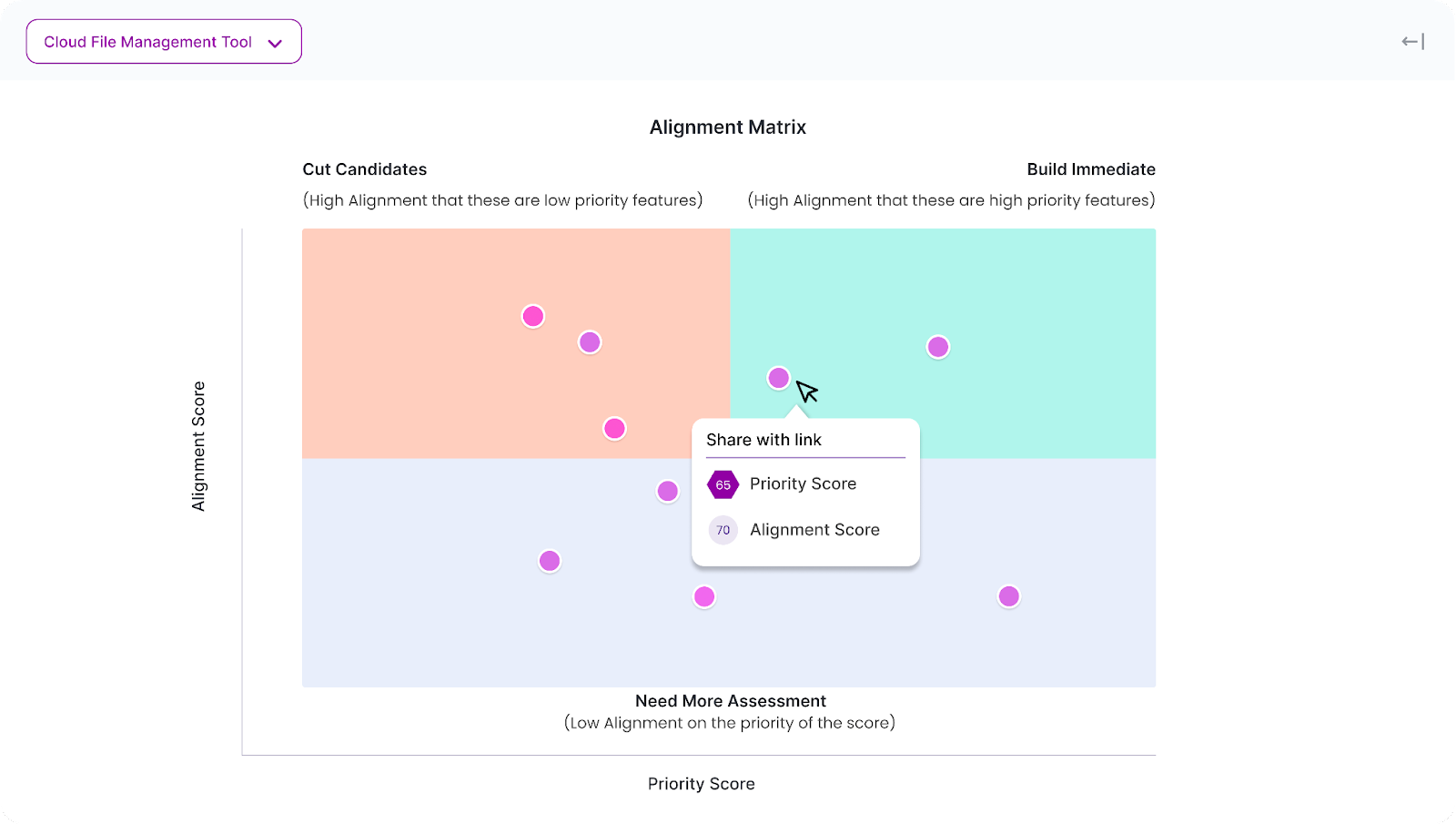Click the Alignment Matrix chart title
1456x824 pixels.
point(727,127)
